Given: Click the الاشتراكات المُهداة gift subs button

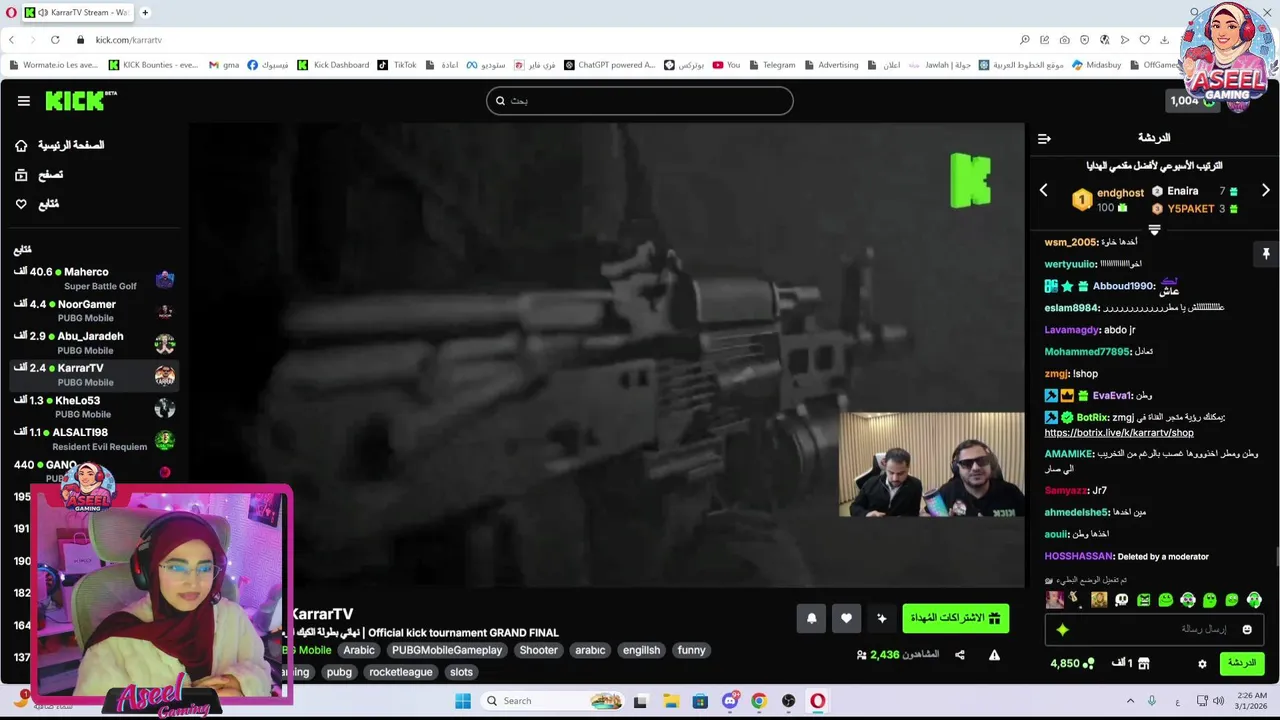Looking at the screenshot, I should coord(955,618).
